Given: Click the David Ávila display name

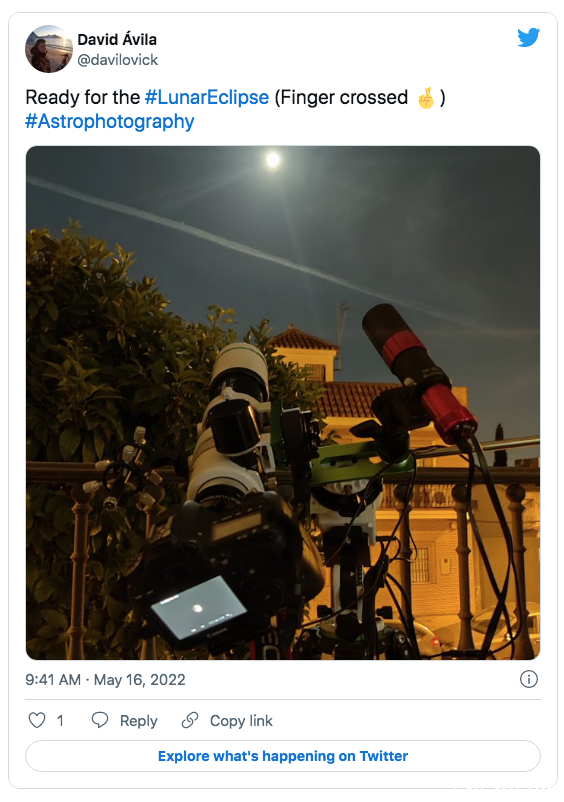Looking at the screenshot, I should [x=117, y=39].
